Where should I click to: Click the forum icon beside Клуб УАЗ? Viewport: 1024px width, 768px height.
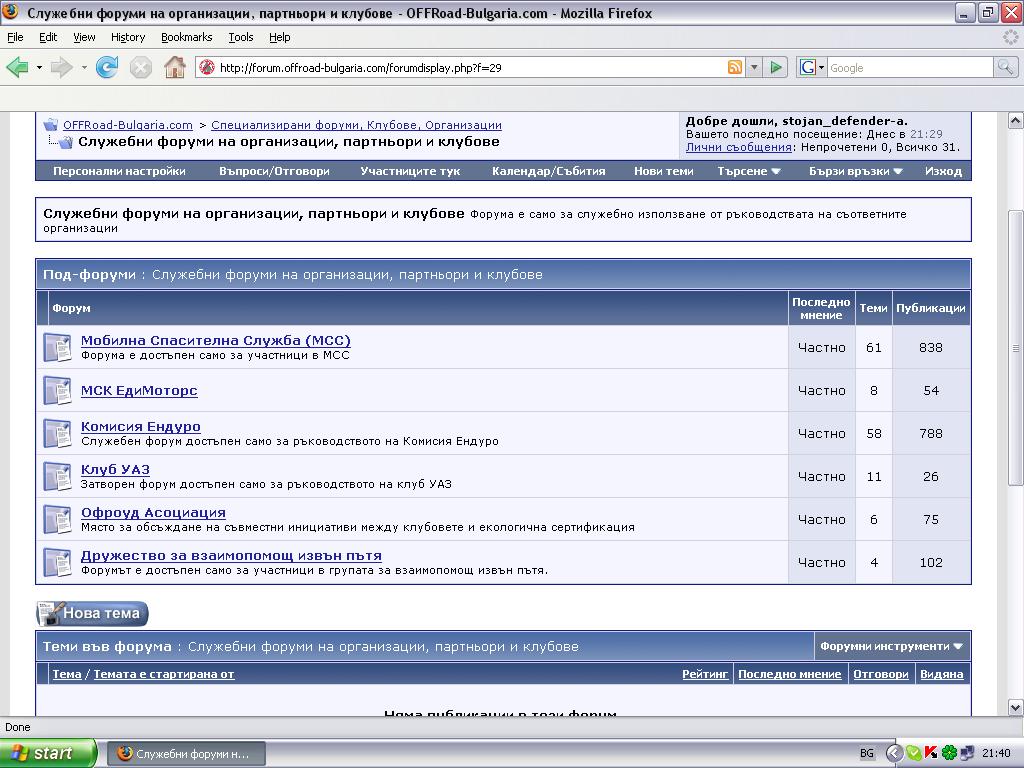tap(57, 476)
